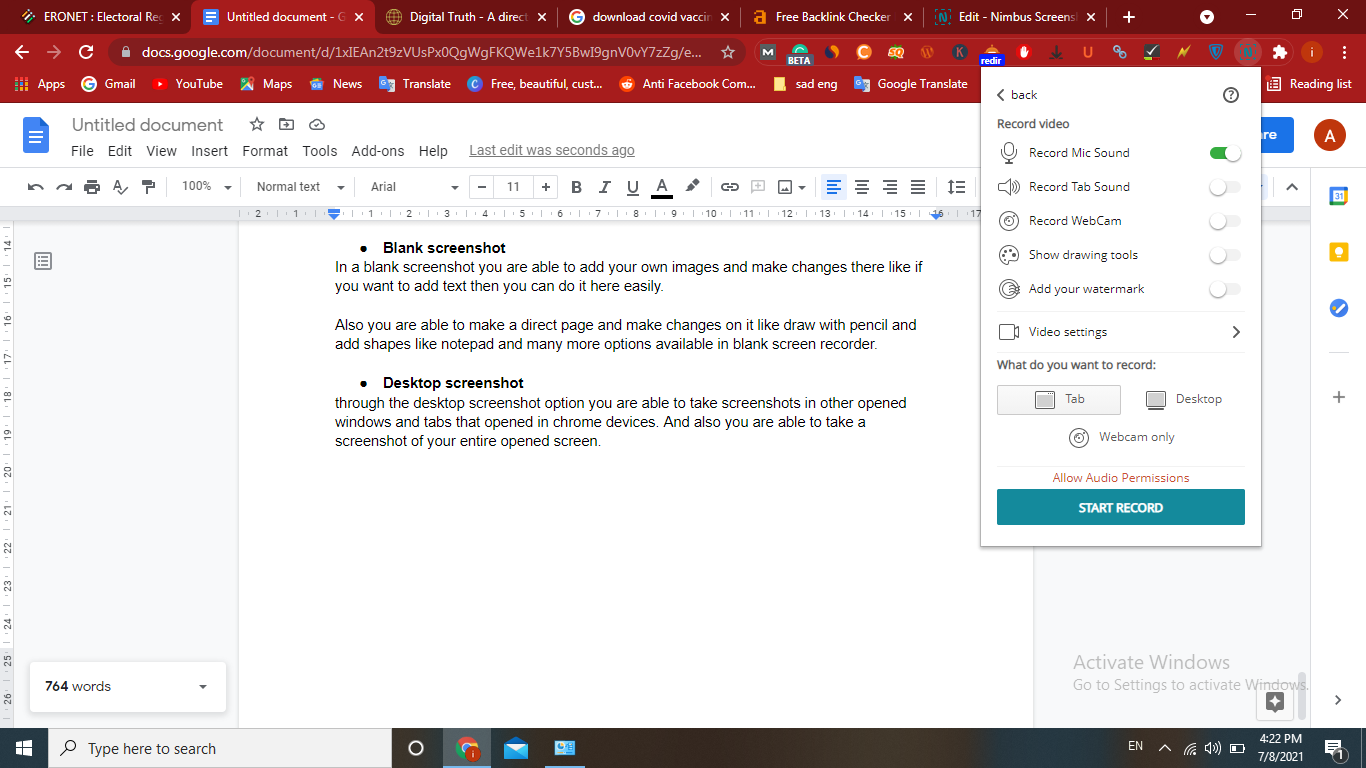The width and height of the screenshot is (1366, 768).
Task: Click the undo arrow in Docs toolbar
Action: (36, 187)
